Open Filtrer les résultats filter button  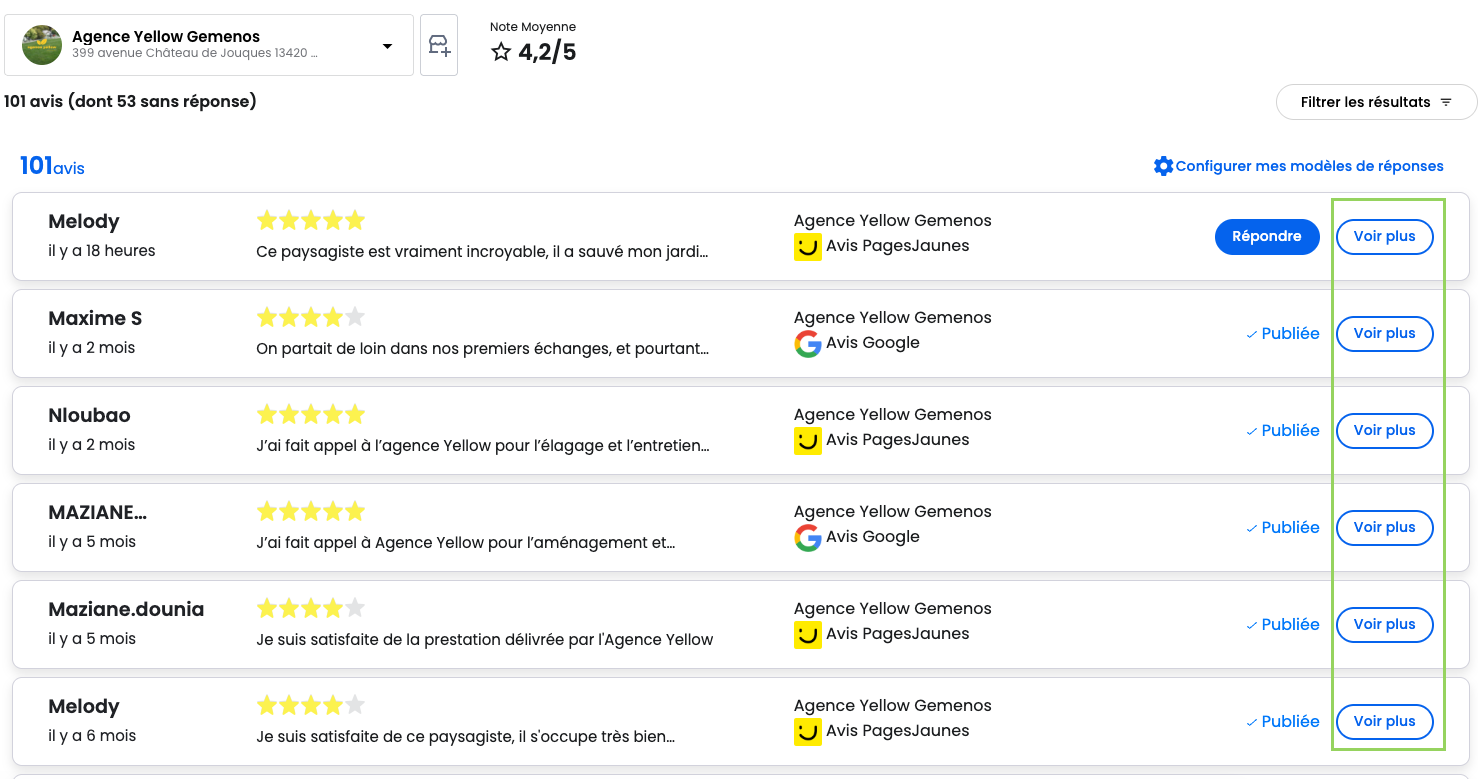(1376, 102)
